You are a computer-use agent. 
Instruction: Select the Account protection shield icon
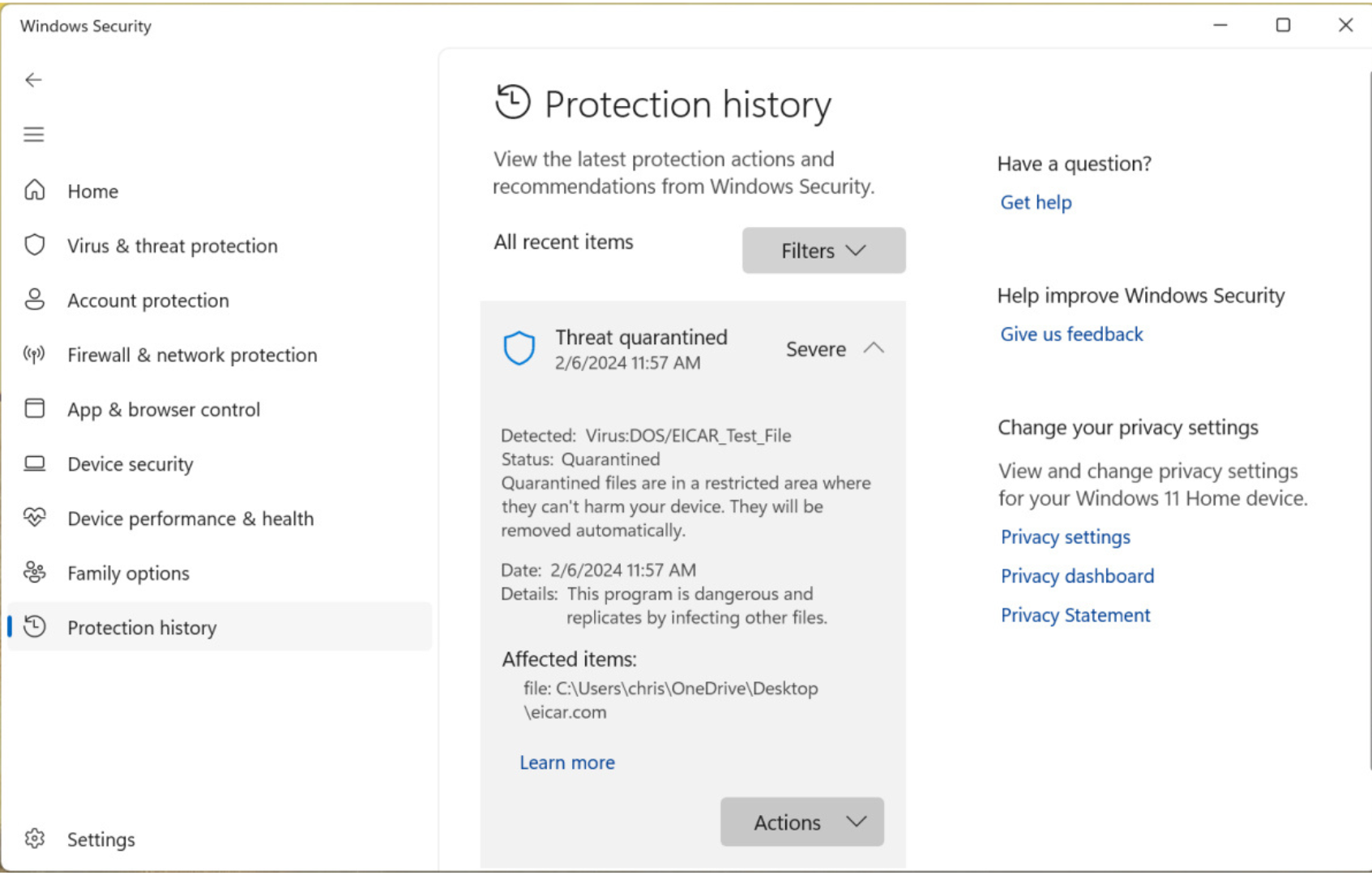coord(34,300)
